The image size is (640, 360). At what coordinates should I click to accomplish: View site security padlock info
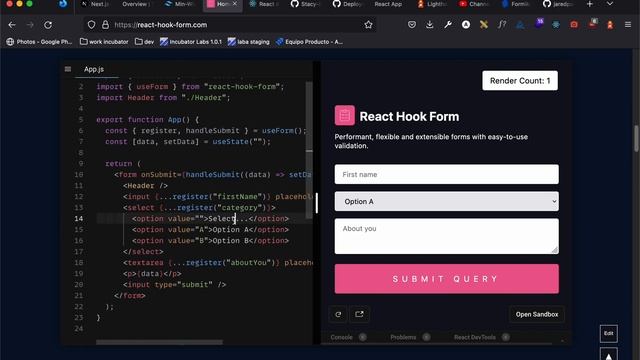[105, 25]
